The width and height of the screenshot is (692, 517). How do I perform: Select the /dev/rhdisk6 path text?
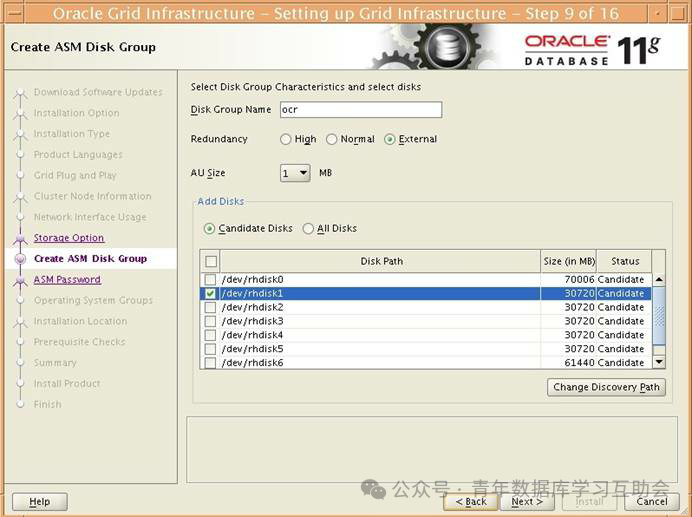click(252, 363)
